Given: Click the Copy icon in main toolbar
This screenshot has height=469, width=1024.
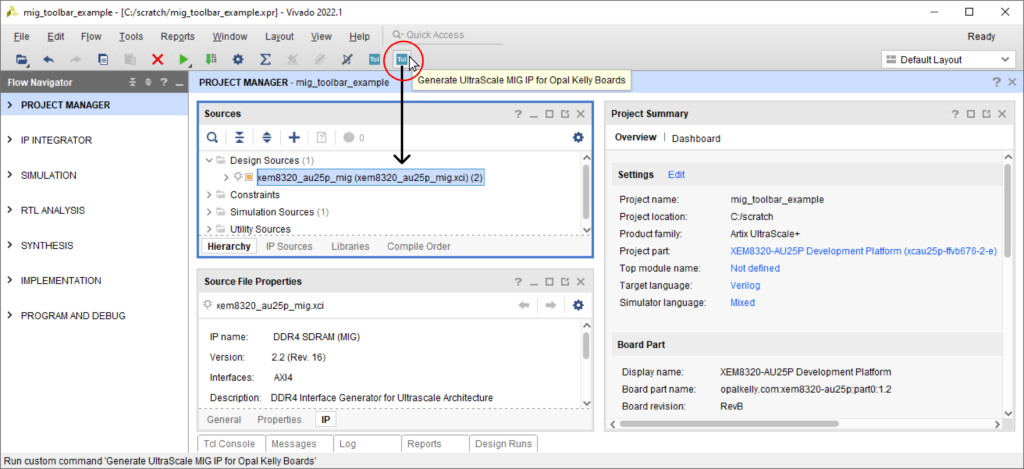Looking at the screenshot, I should (x=103, y=59).
